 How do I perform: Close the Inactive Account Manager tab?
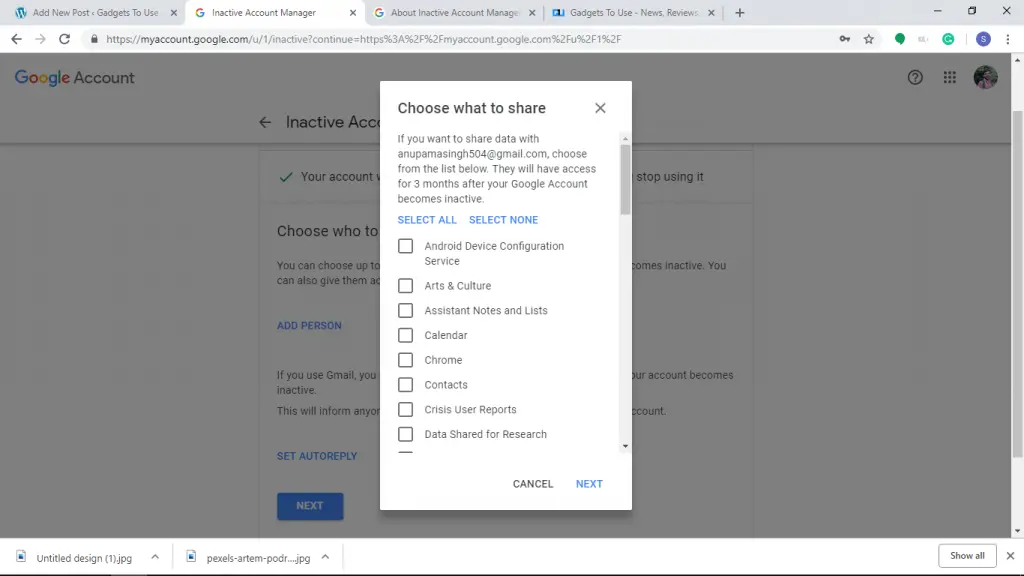click(353, 12)
